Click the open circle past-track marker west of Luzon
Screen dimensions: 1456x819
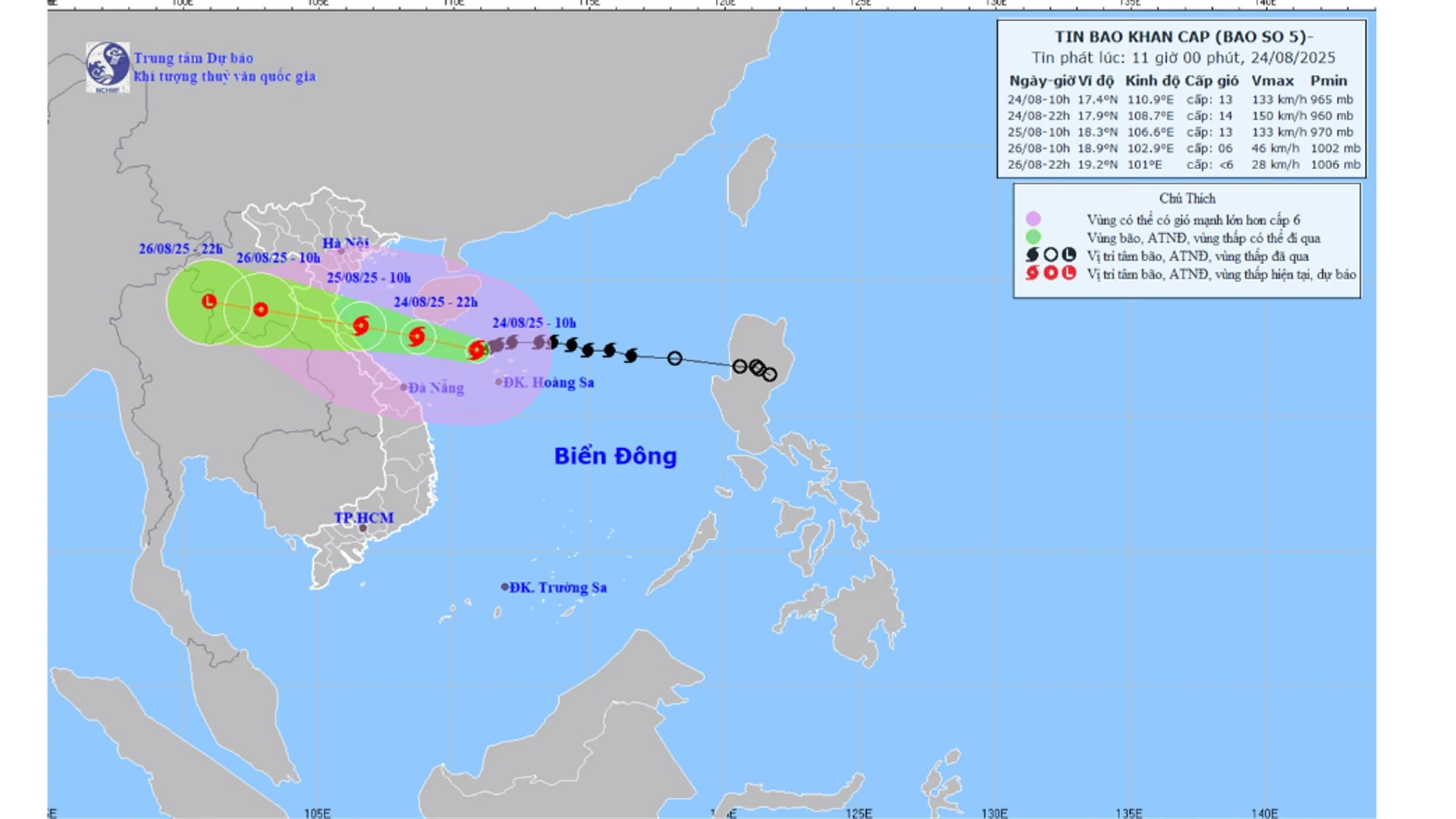point(675,358)
